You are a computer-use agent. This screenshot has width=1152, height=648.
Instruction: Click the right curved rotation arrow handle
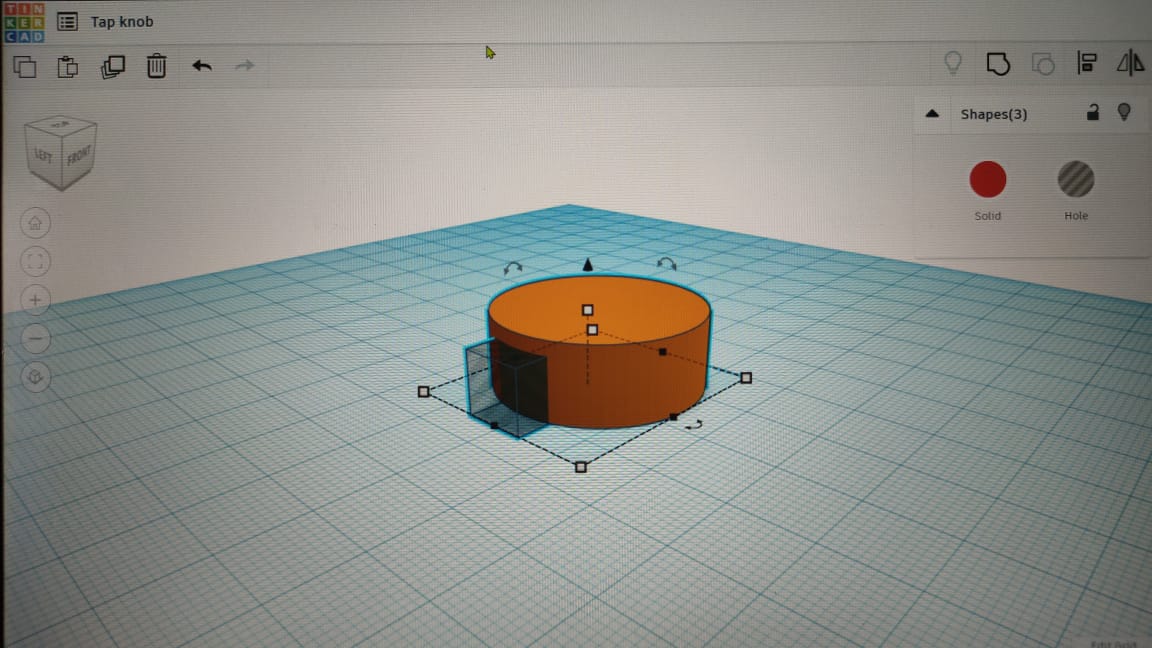[x=666, y=264]
